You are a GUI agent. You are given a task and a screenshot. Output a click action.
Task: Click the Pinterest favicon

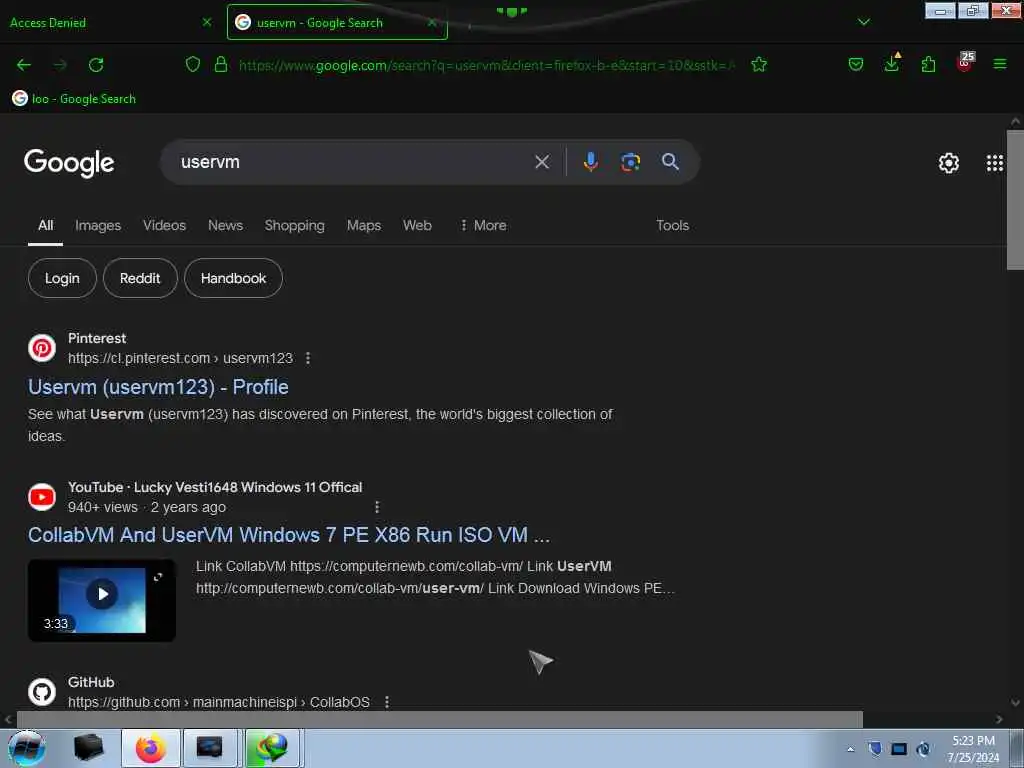[42, 348]
